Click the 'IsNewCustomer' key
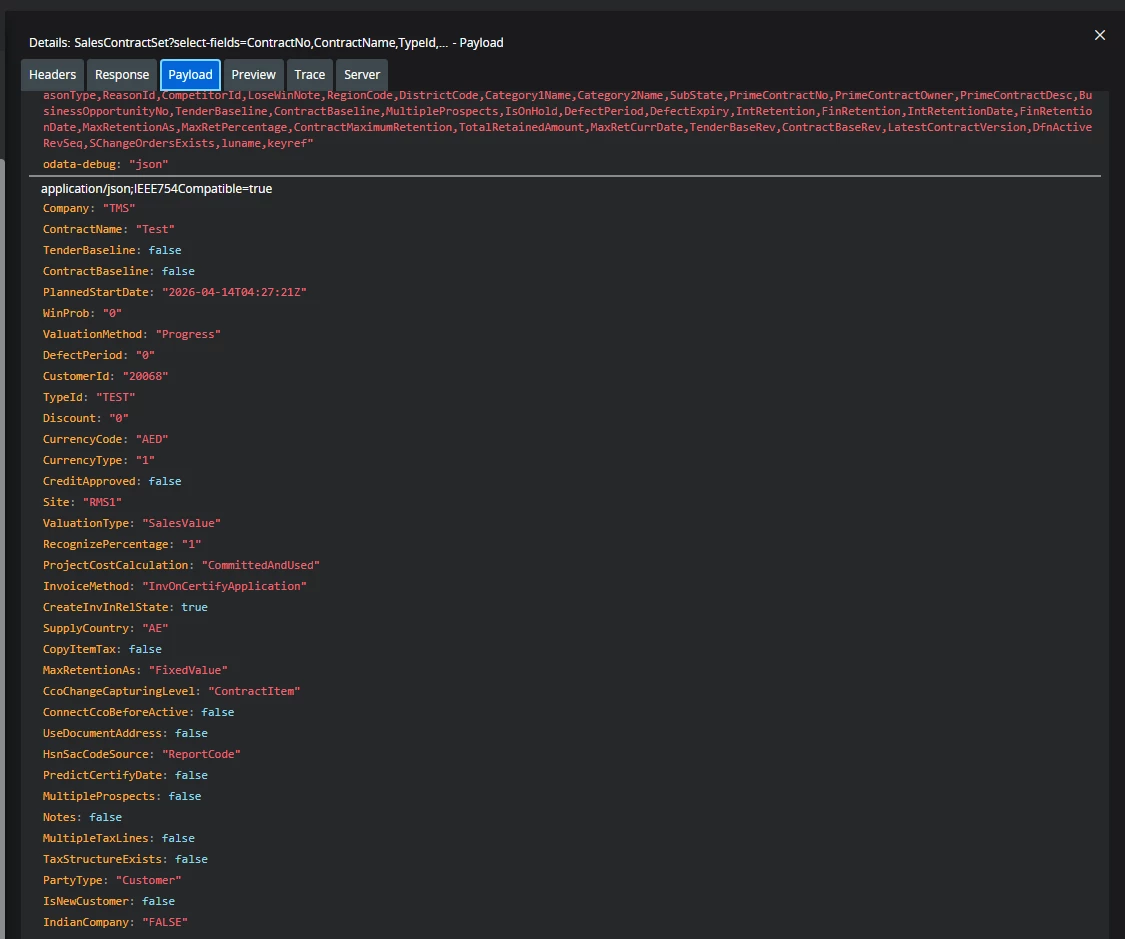The image size is (1125, 939). (85, 902)
